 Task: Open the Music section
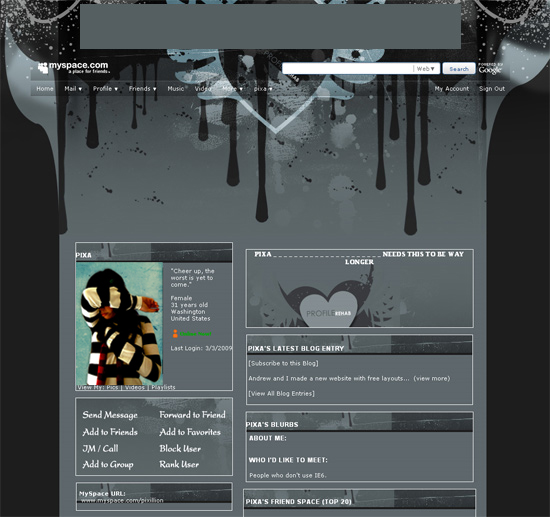tap(176, 89)
